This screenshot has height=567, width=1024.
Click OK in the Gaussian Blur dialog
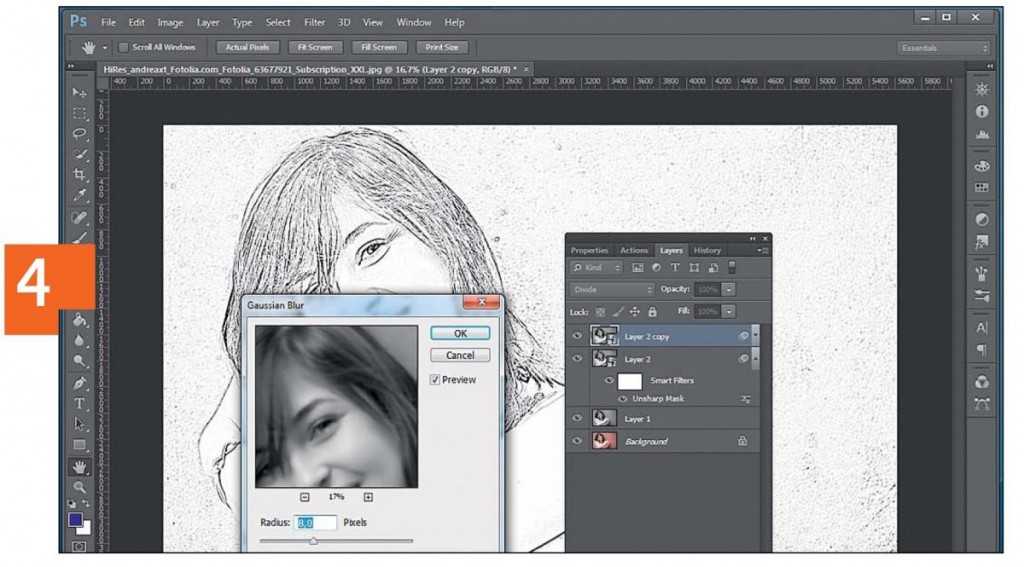click(x=460, y=334)
